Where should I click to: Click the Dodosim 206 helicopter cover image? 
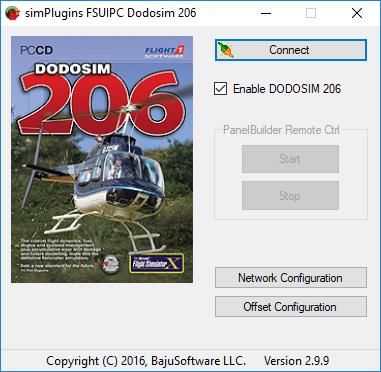click(x=102, y=159)
